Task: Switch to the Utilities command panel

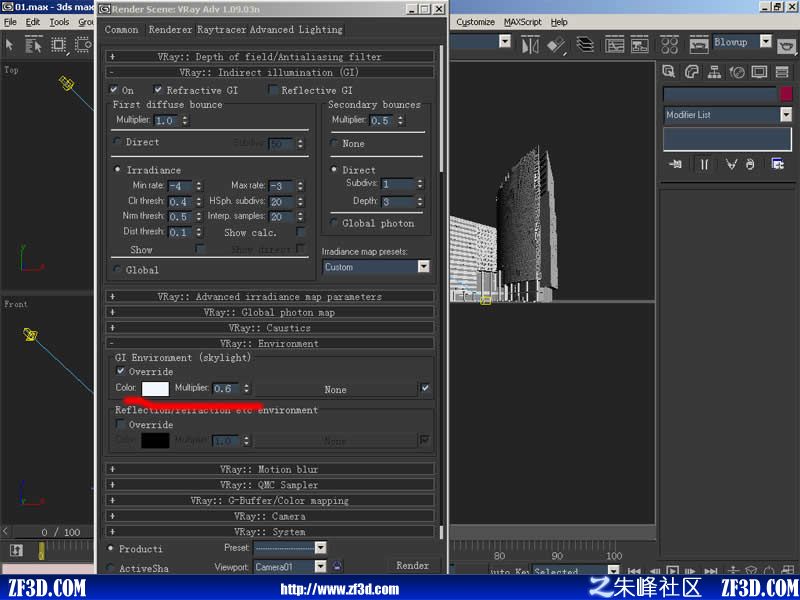Action: click(782, 72)
